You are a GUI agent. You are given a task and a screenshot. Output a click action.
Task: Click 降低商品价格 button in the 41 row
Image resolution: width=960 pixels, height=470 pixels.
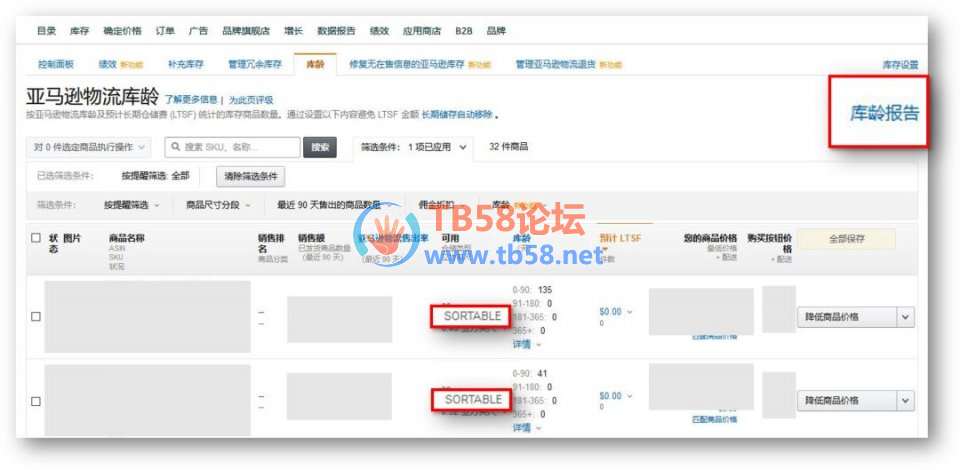coord(847,401)
